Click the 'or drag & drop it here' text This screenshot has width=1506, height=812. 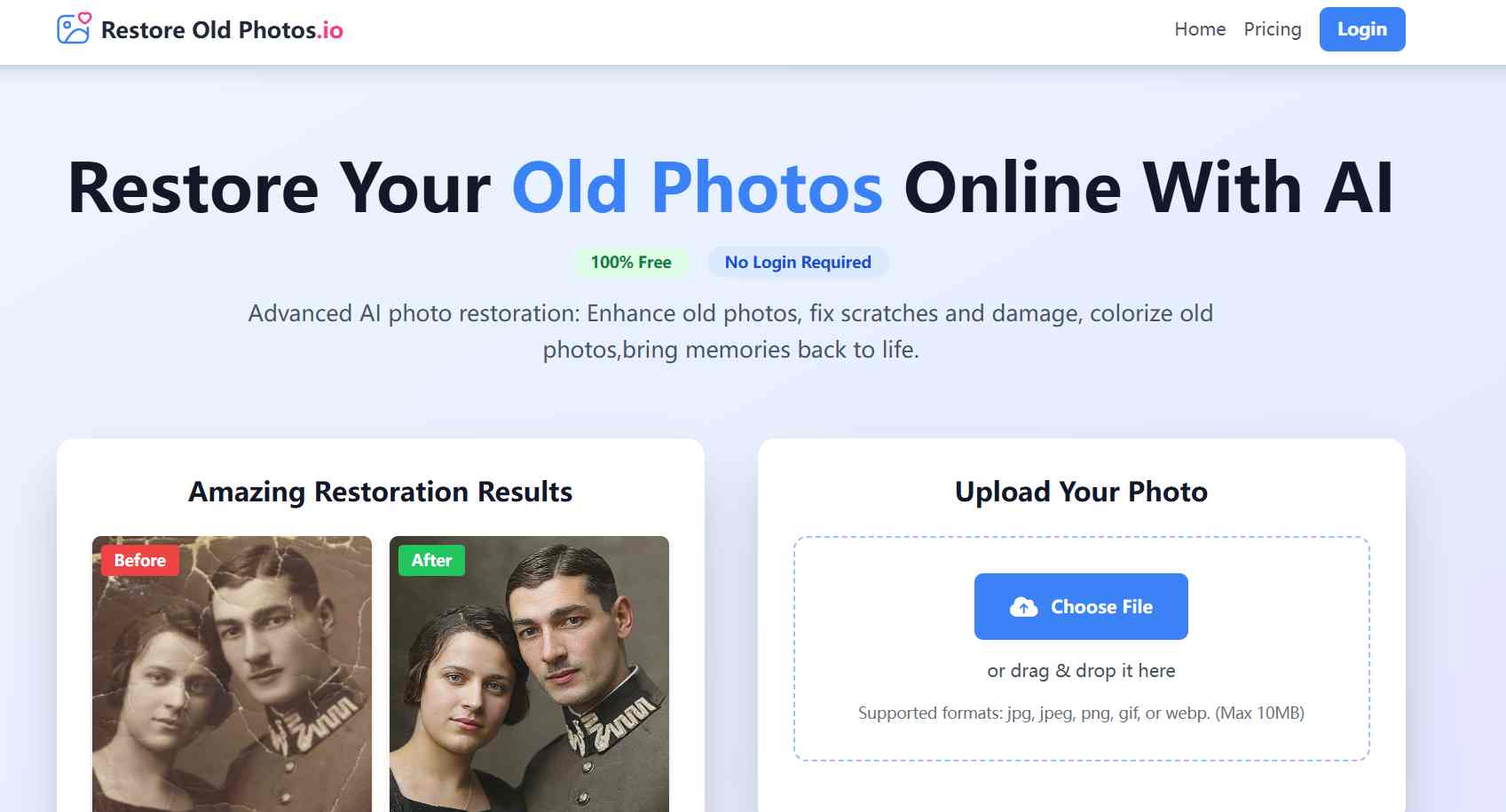(x=1081, y=671)
